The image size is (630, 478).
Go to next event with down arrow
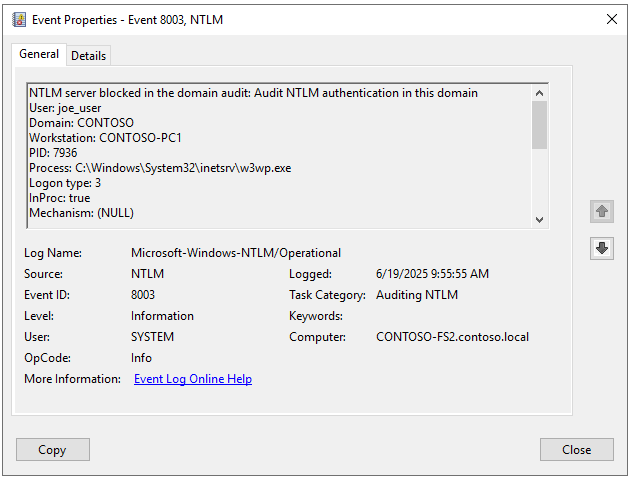pyautogui.click(x=602, y=249)
